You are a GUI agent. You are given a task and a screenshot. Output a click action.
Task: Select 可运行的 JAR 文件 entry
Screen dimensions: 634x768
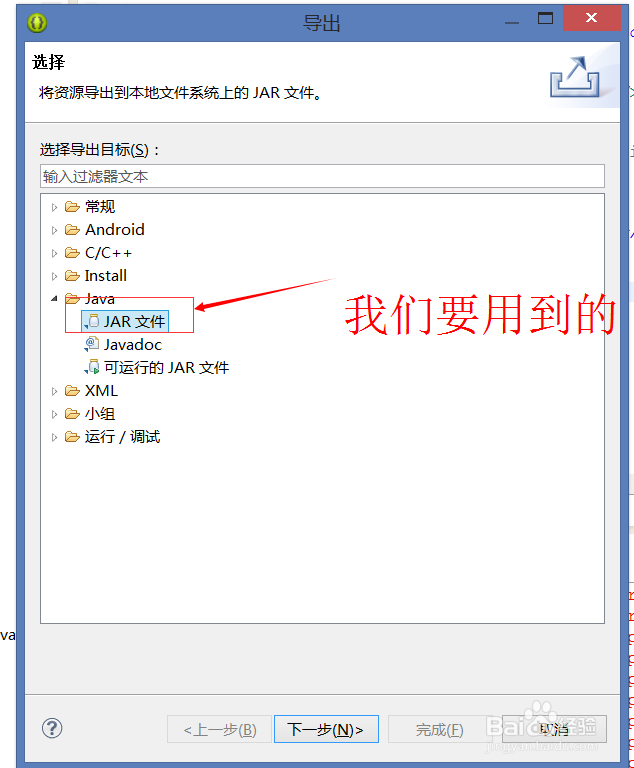pyautogui.click(x=167, y=367)
